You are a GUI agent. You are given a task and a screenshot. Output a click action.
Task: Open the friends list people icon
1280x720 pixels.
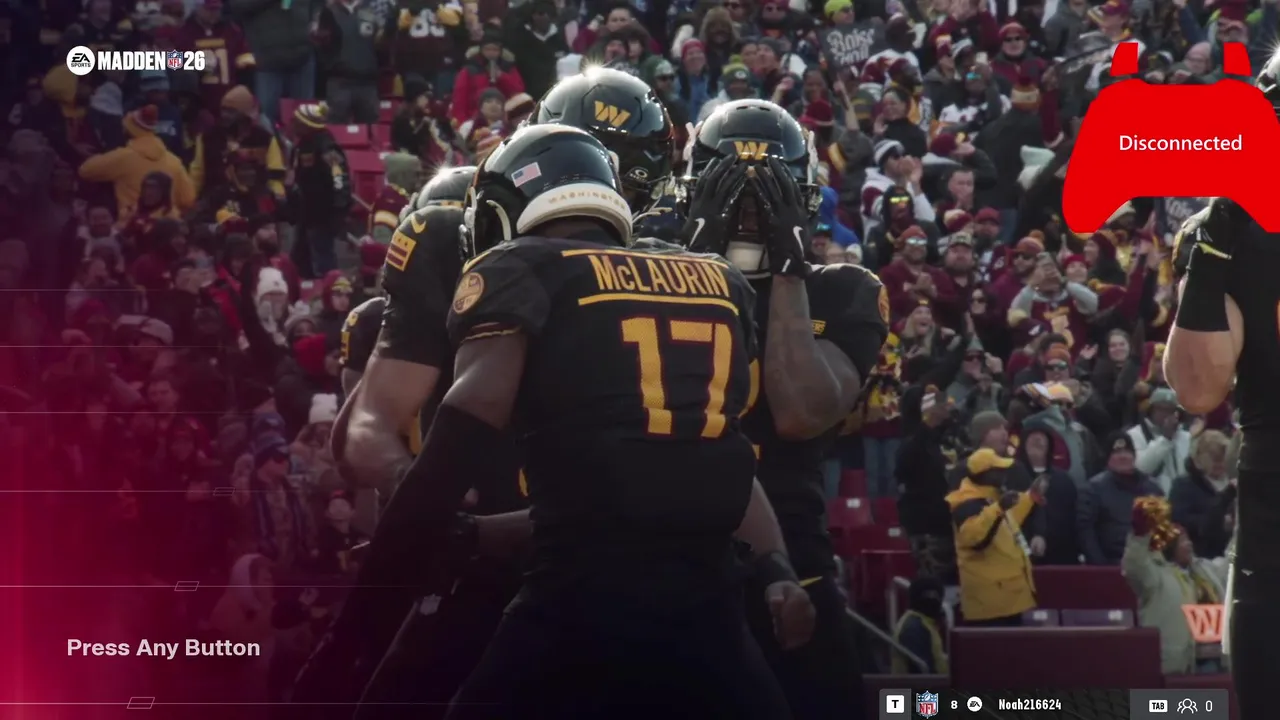pos(1187,706)
